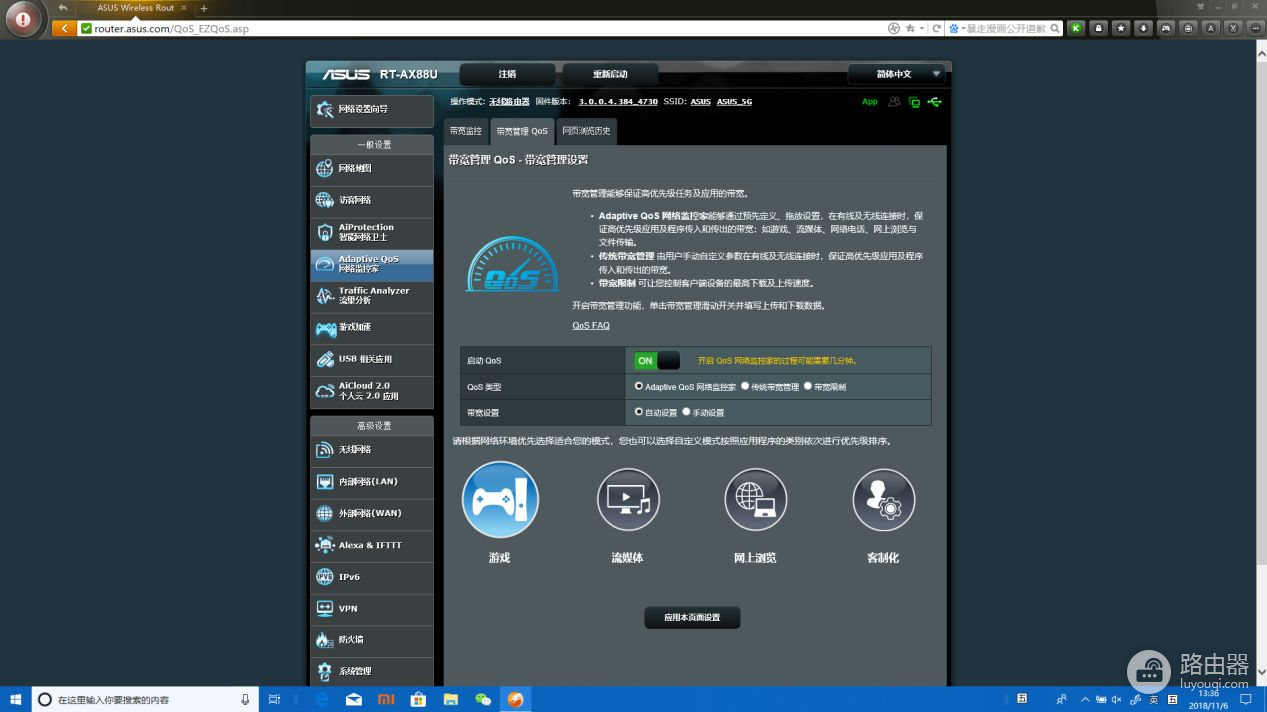Switch to the Bandwidth Monitor (带宽监控) tab
This screenshot has width=1267, height=712.
click(x=465, y=131)
